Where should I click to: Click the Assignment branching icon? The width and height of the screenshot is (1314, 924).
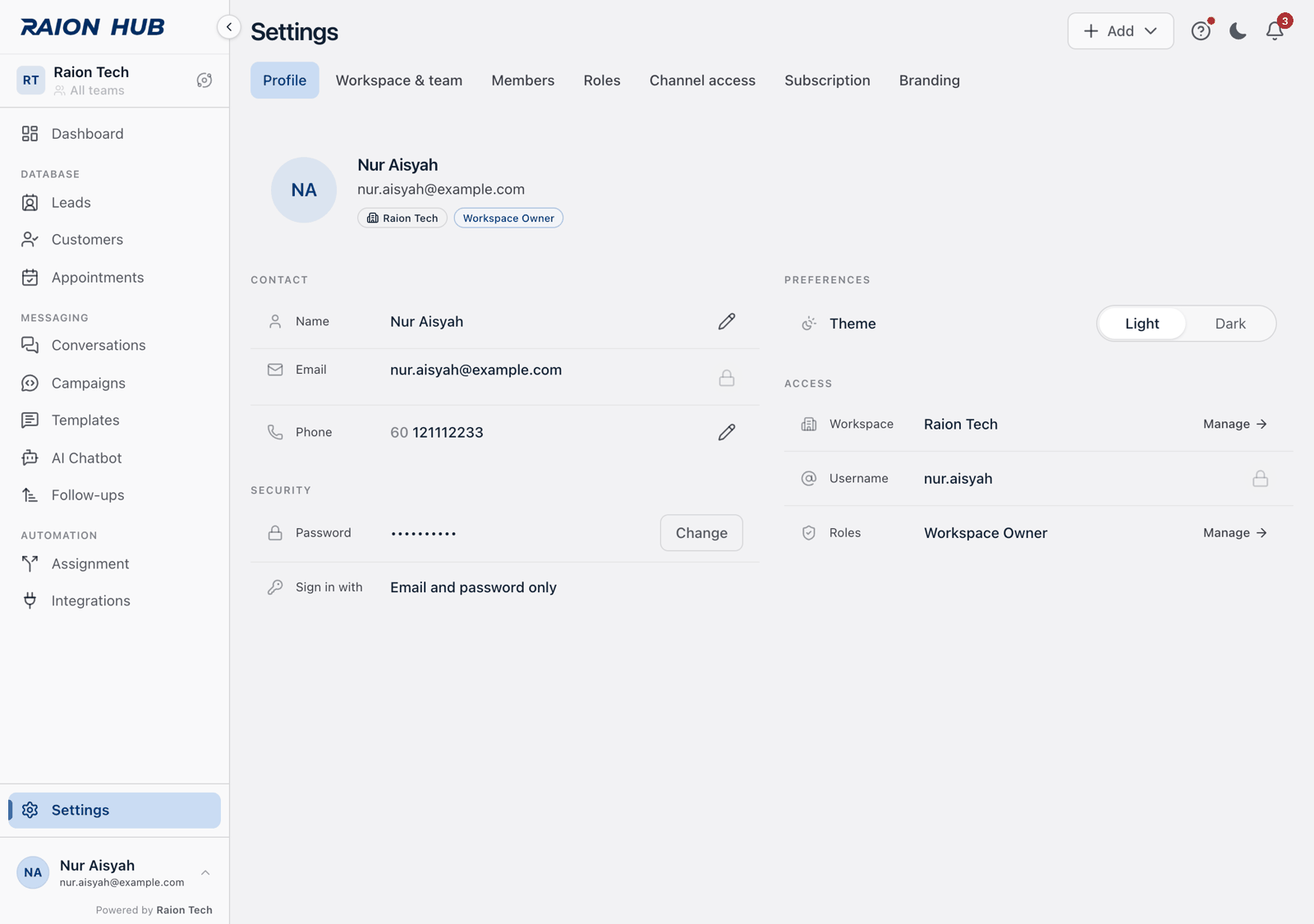[x=30, y=564]
